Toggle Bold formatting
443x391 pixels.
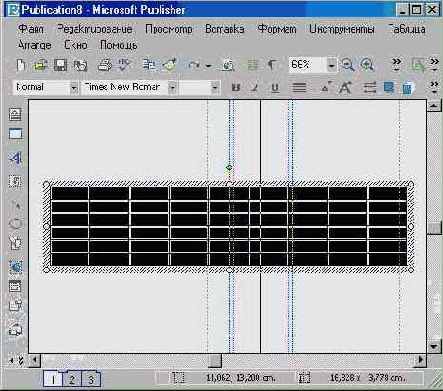point(236,88)
